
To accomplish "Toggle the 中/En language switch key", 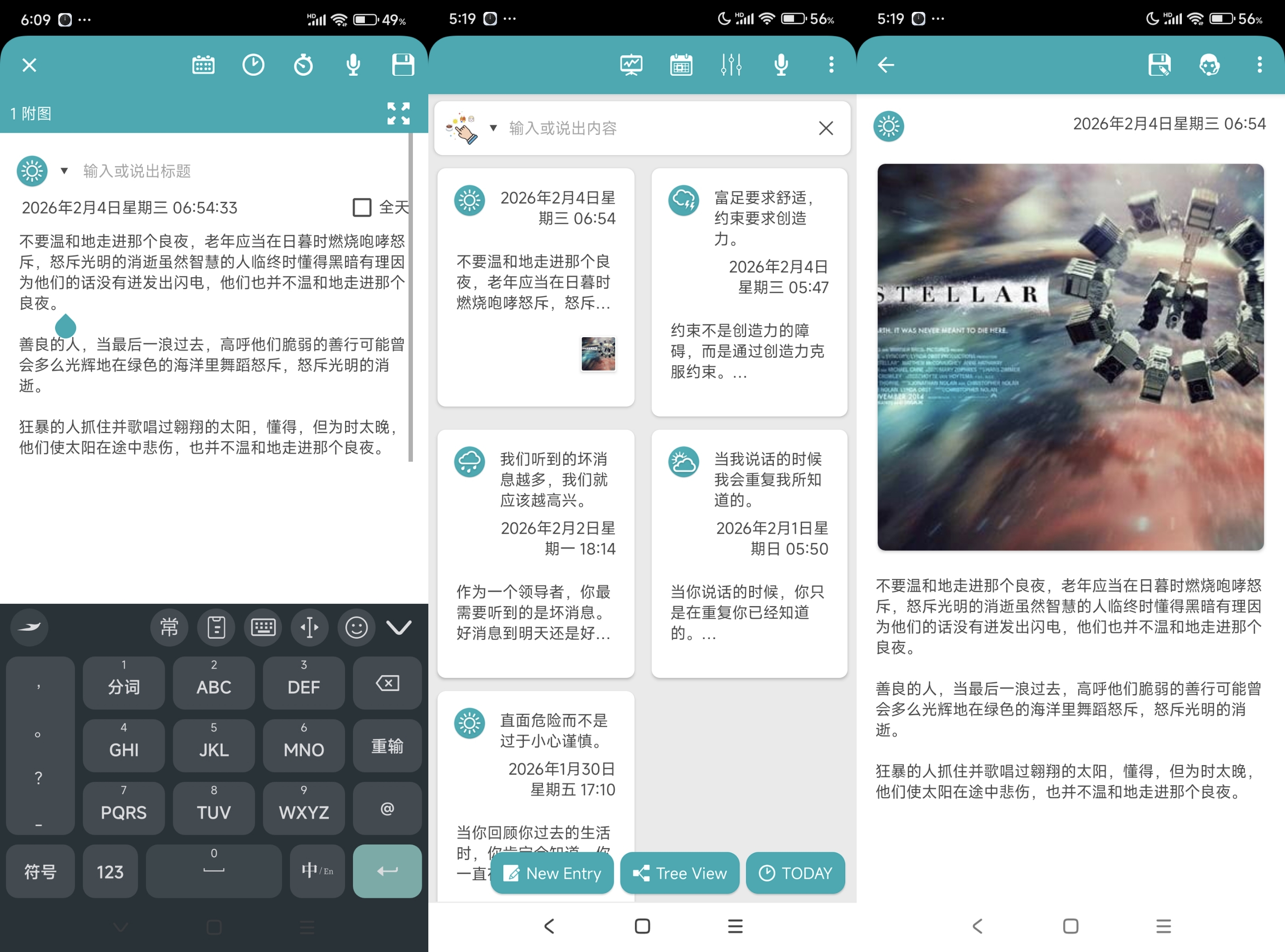I will (317, 871).
